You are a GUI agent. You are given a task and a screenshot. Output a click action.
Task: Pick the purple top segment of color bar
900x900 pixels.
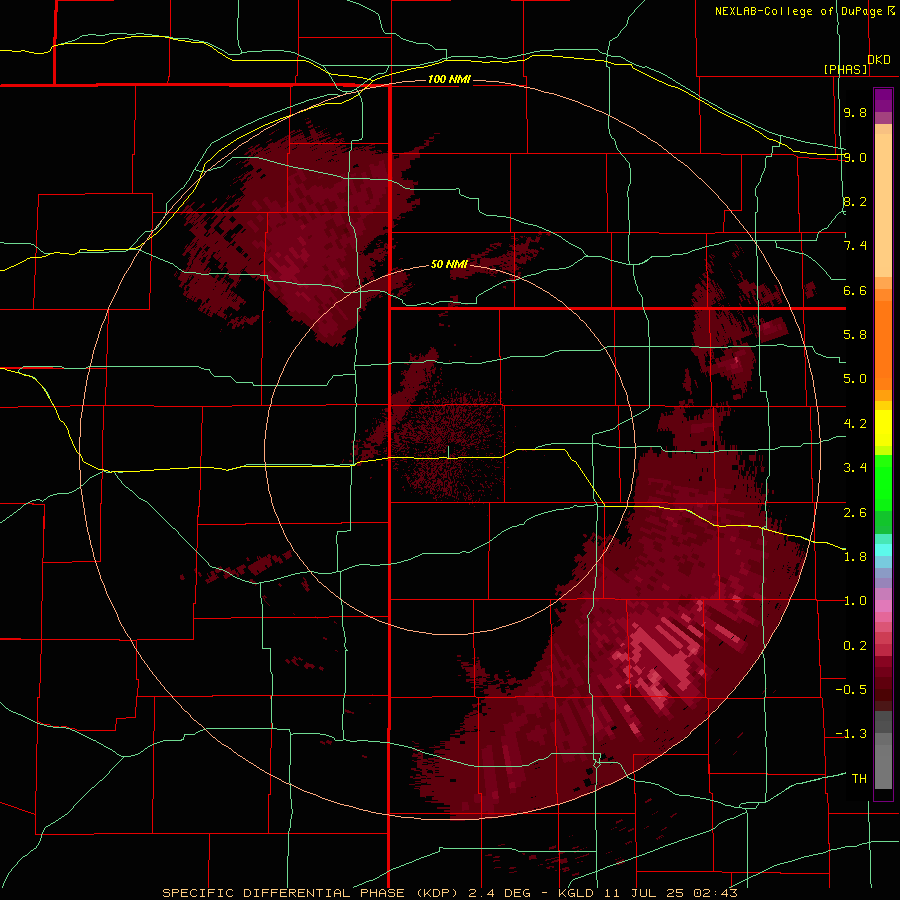[x=883, y=100]
